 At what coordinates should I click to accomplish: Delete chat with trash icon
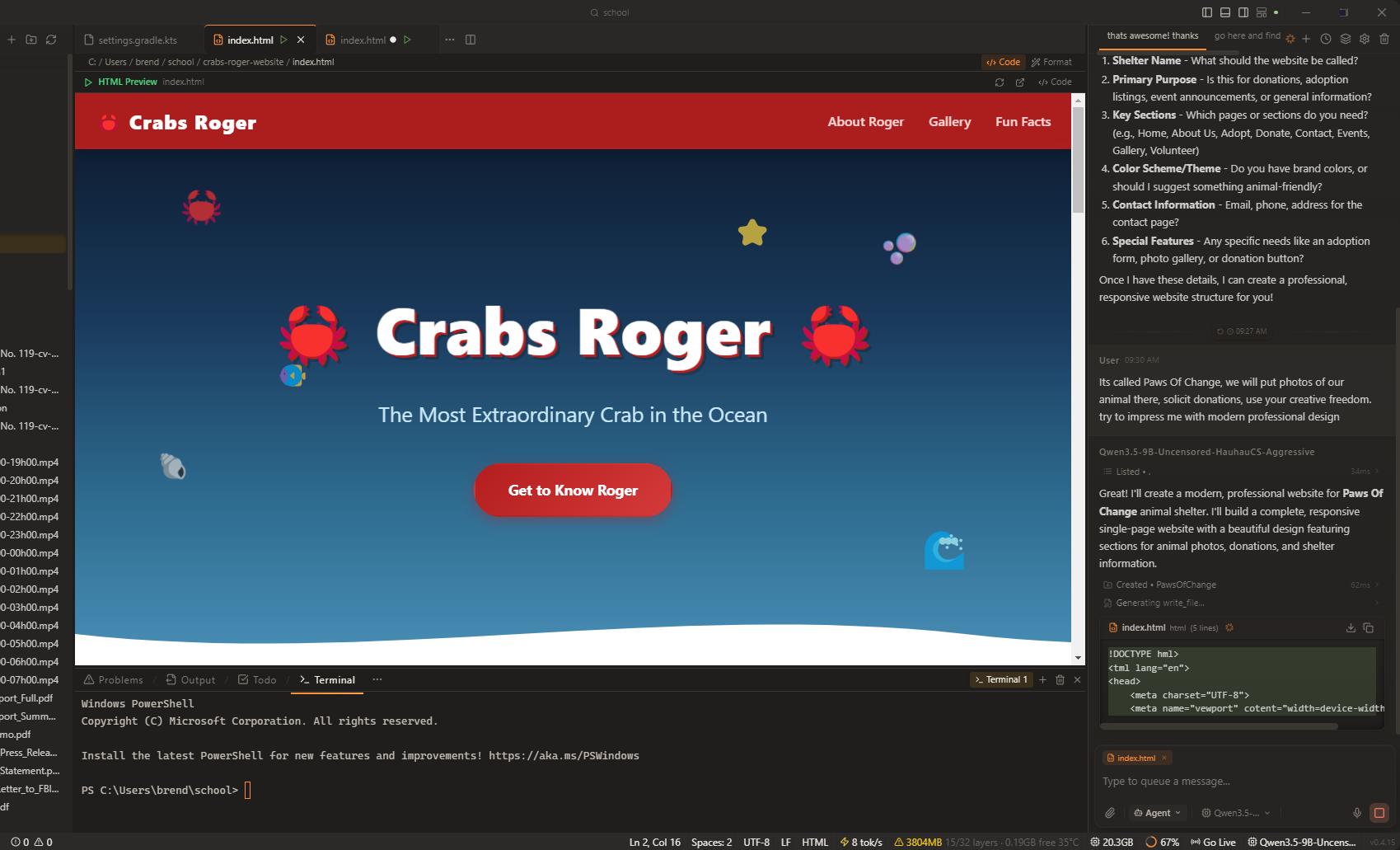click(x=1384, y=39)
